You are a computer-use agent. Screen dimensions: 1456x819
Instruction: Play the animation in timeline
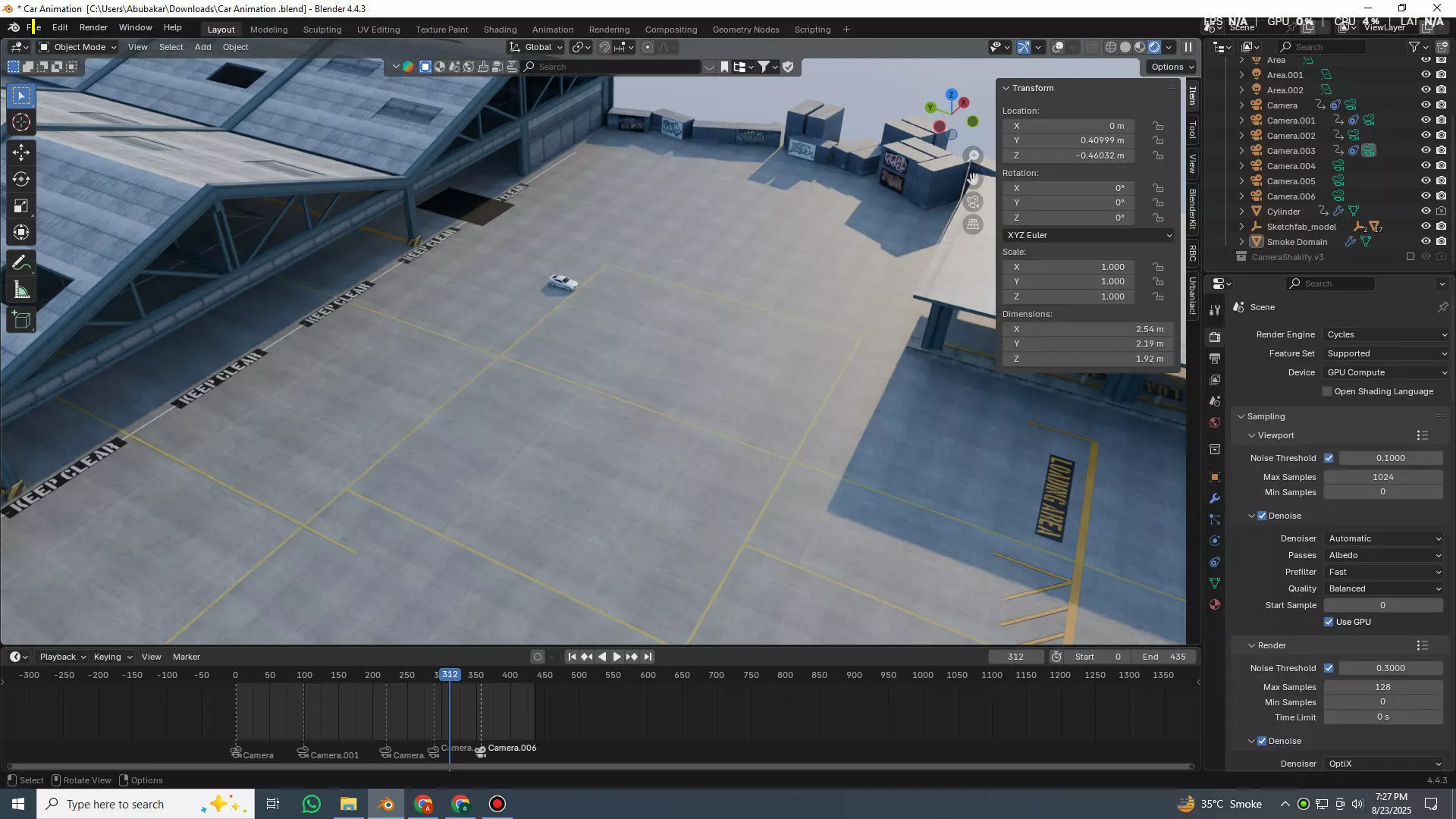[x=617, y=657]
